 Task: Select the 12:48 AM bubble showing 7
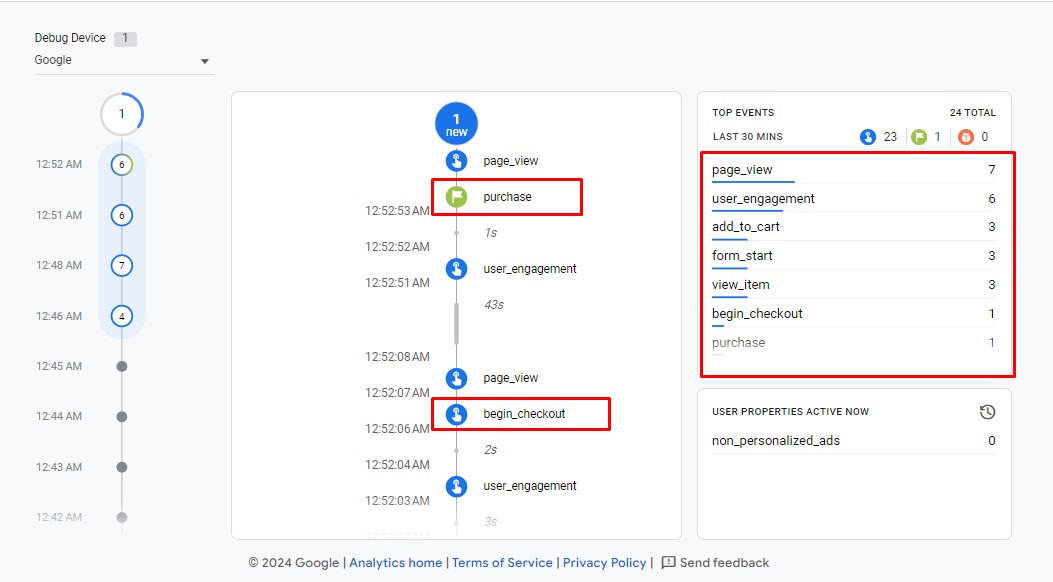[122, 266]
